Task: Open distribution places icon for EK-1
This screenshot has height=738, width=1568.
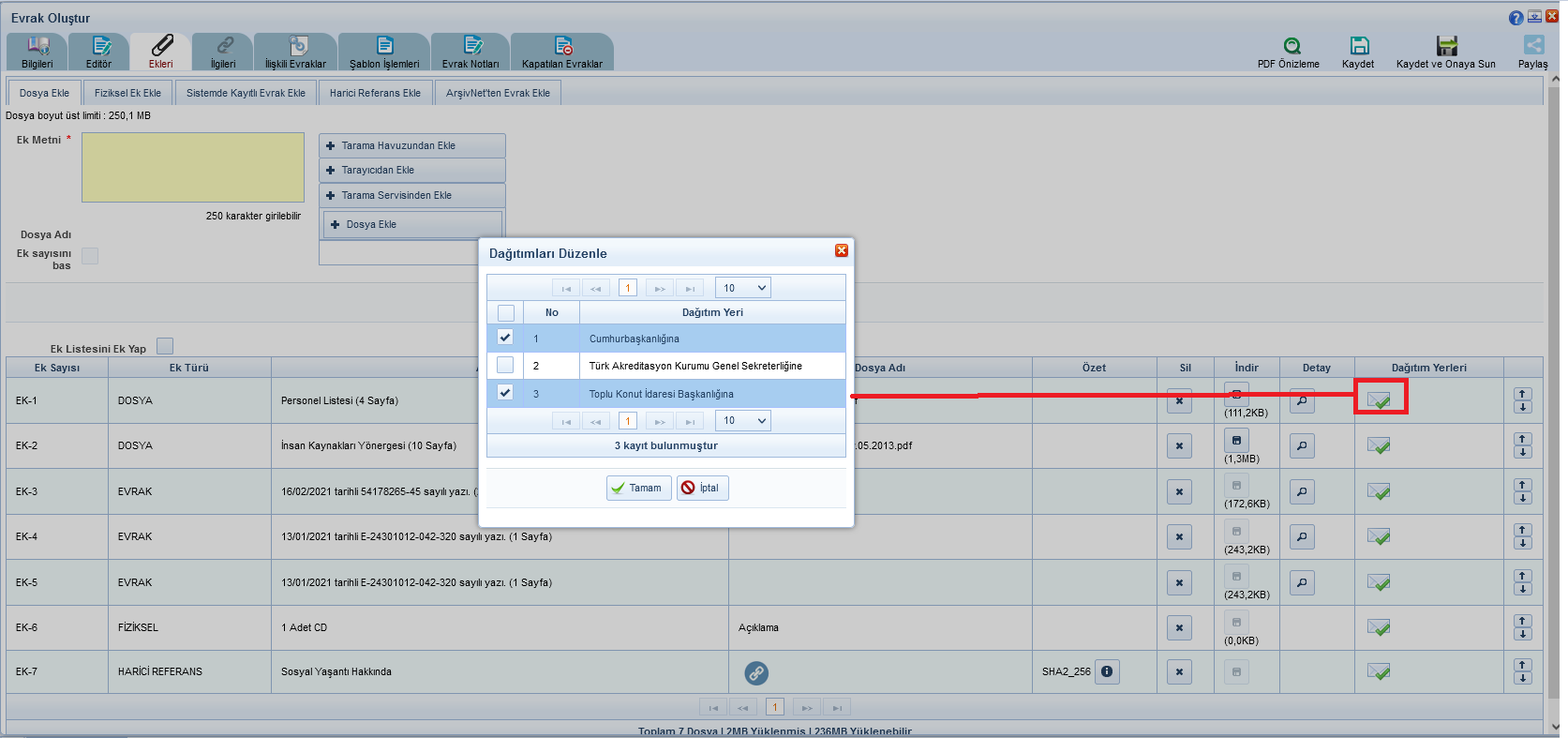Action: point(1379,400)
